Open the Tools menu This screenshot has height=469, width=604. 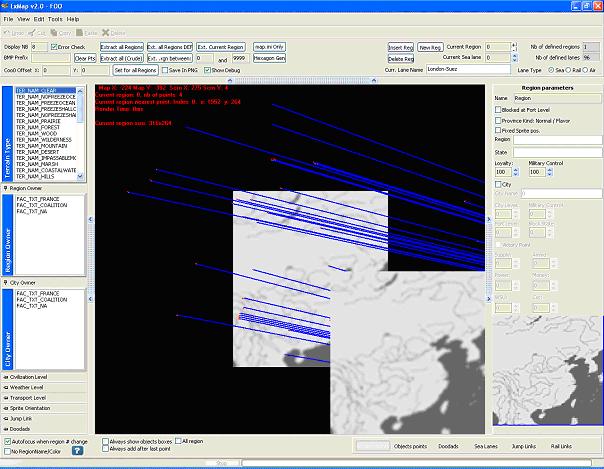pyautogui.click(x=54, y=19)
